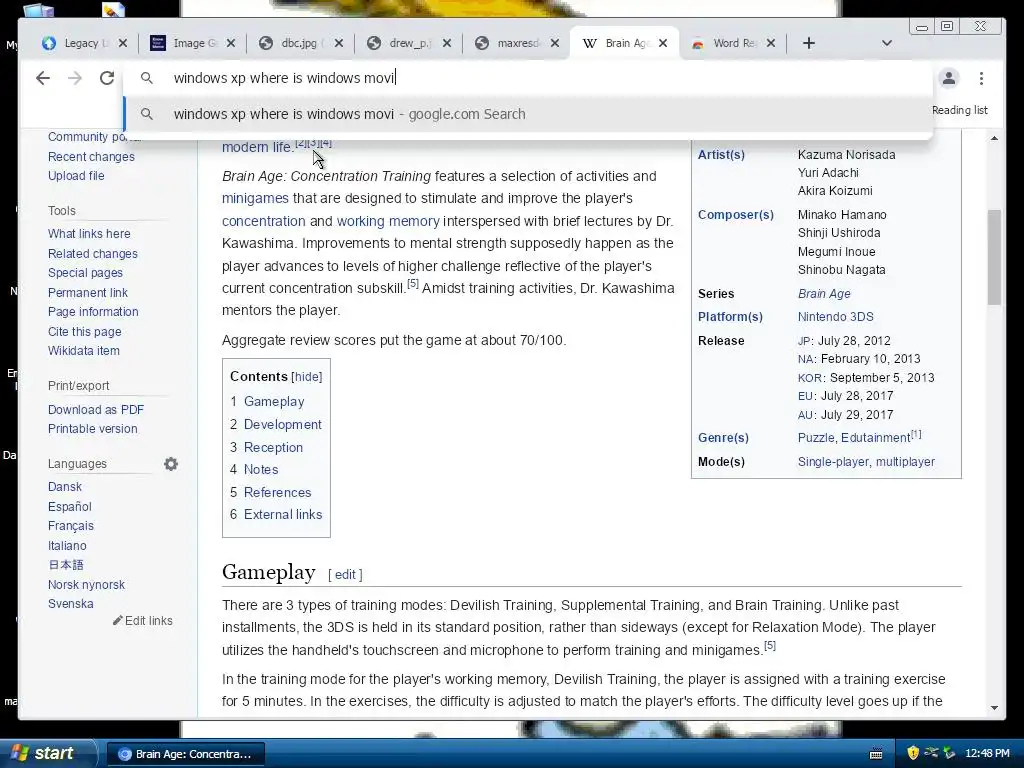Click the vertical scrollbar thumb
This screenshot has width=1024, height=768.
tap(994, 257)
